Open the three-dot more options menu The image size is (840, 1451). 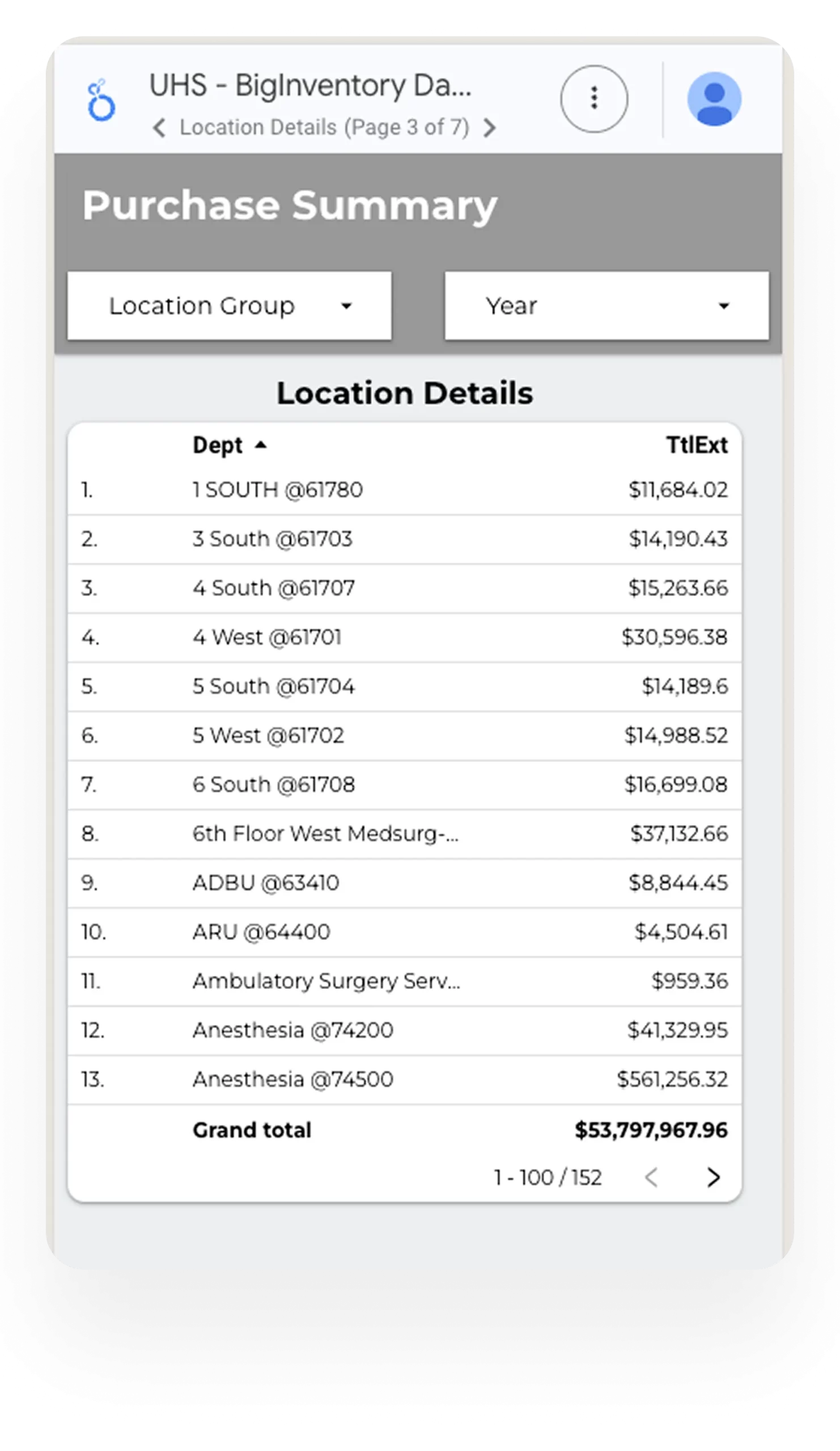pyautogui.click(x=594, y=99)
